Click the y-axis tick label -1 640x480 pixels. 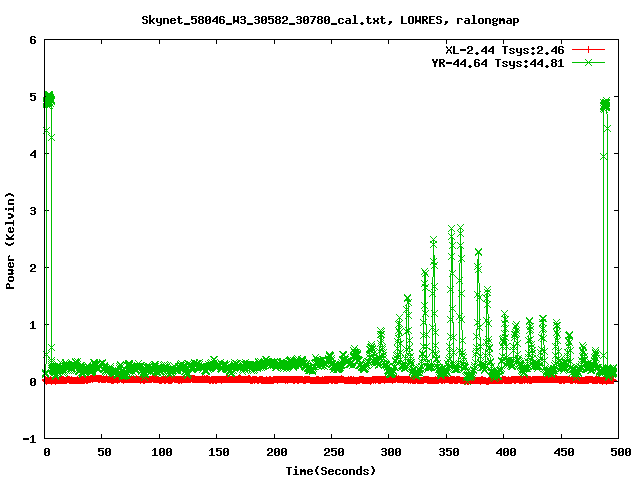[x=29, y=439]
